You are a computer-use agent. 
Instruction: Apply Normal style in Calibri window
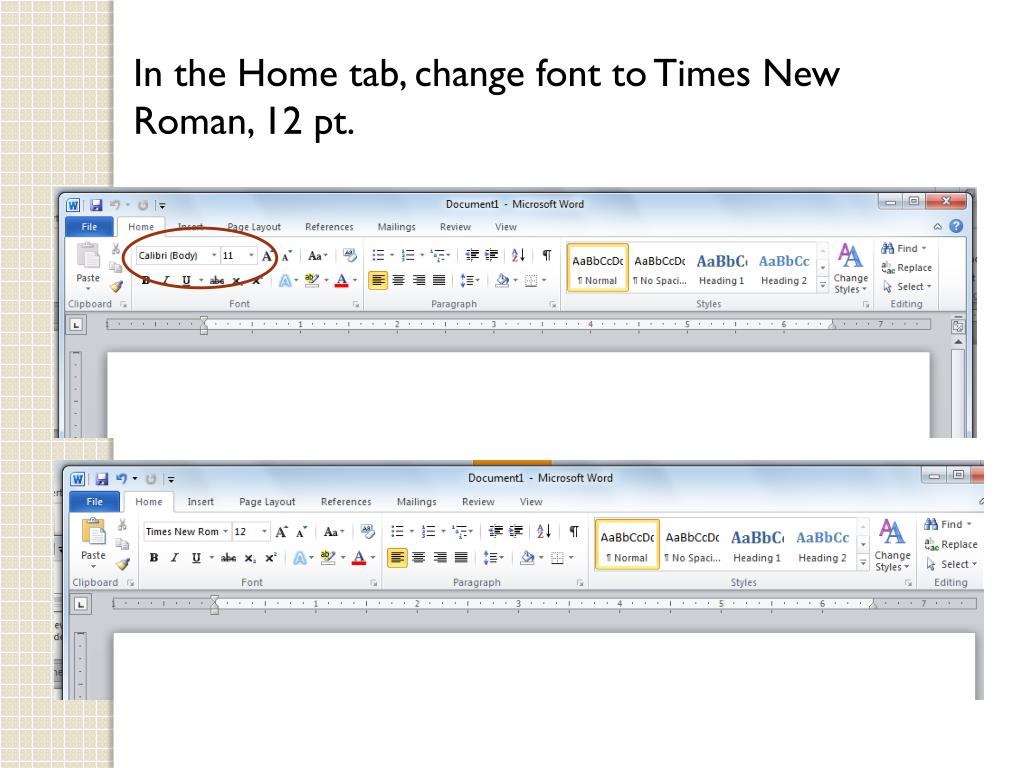598,268
